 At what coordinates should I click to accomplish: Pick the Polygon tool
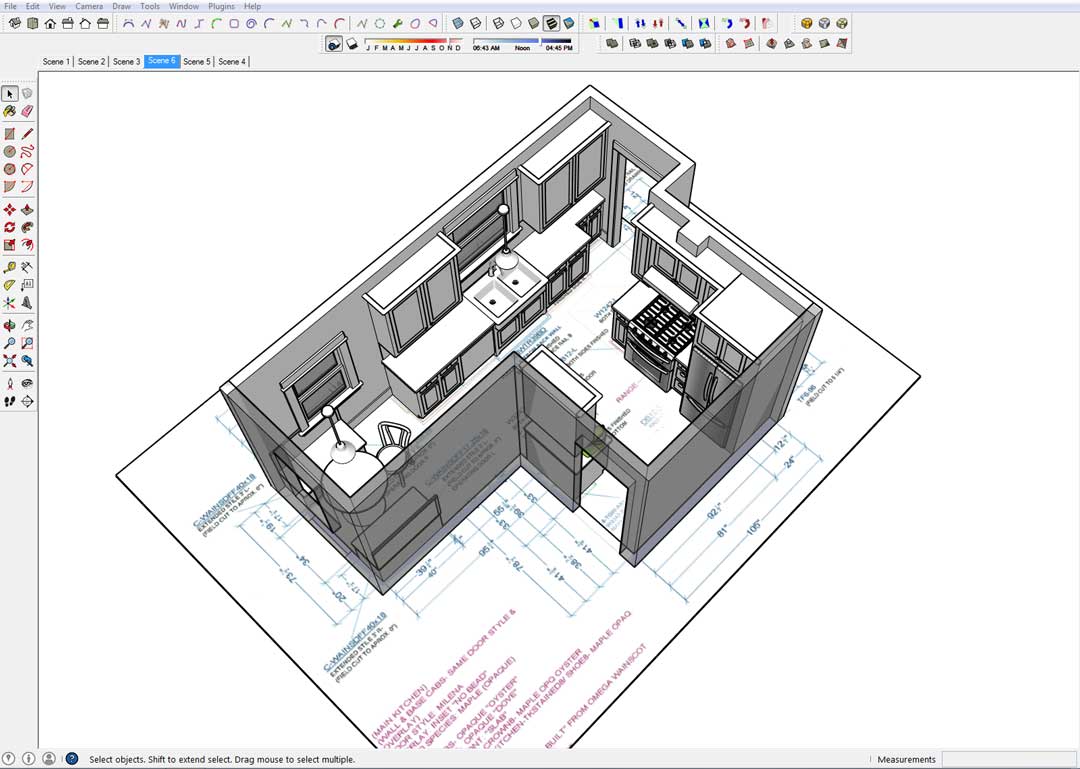click(10, 169)
